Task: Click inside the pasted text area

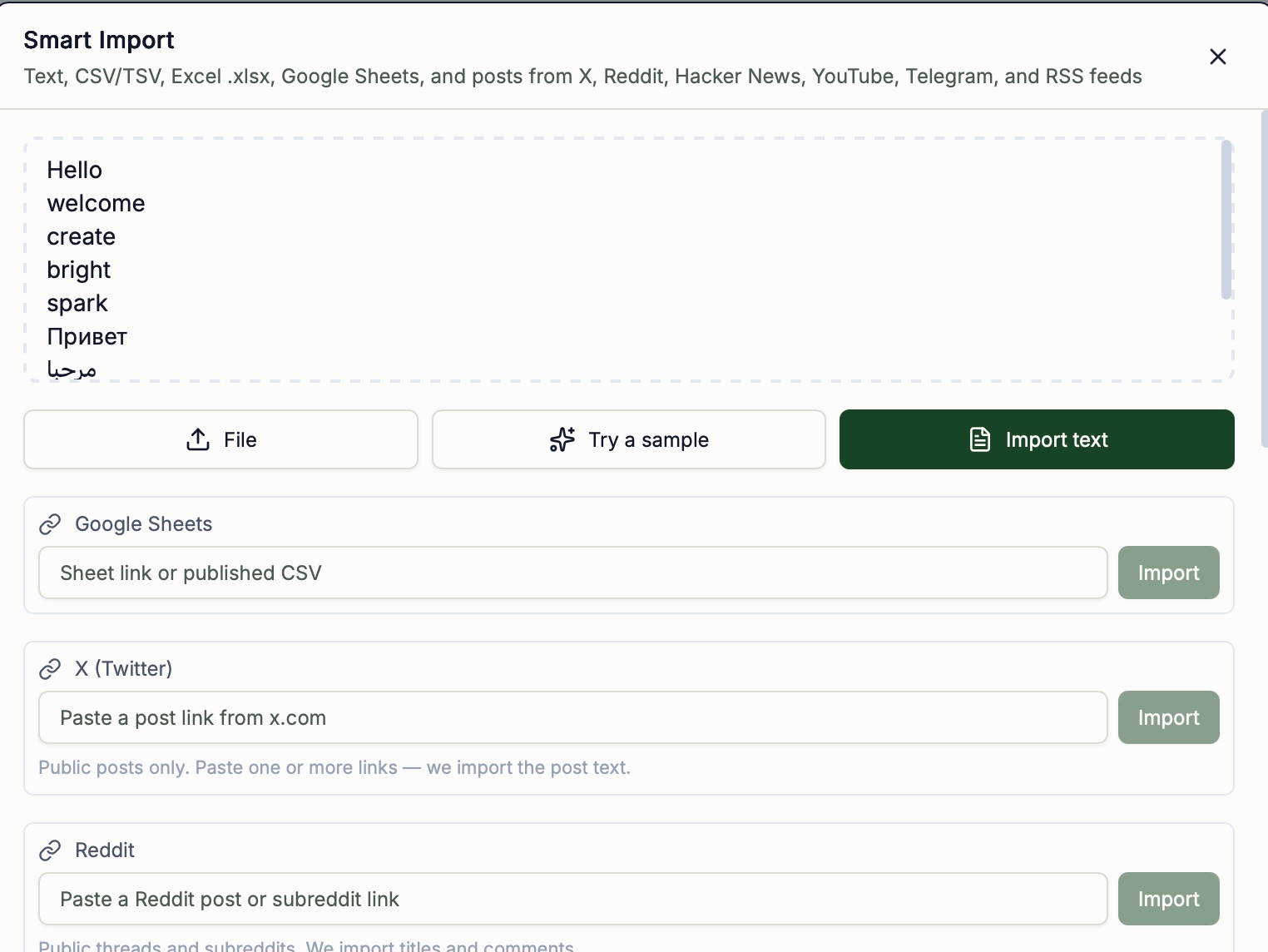Action: [629, 260]
